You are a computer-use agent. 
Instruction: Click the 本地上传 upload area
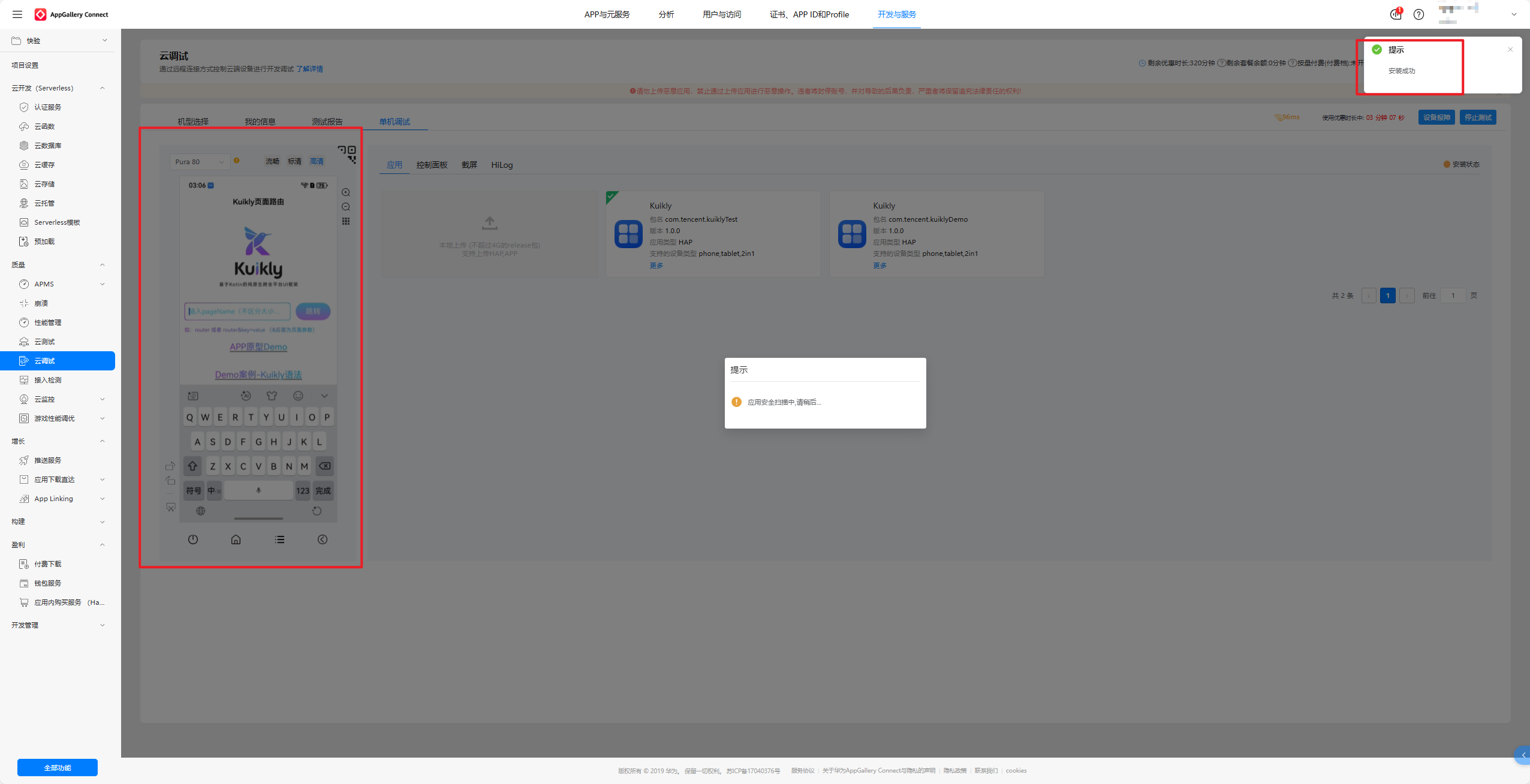(x=489, y=234)
